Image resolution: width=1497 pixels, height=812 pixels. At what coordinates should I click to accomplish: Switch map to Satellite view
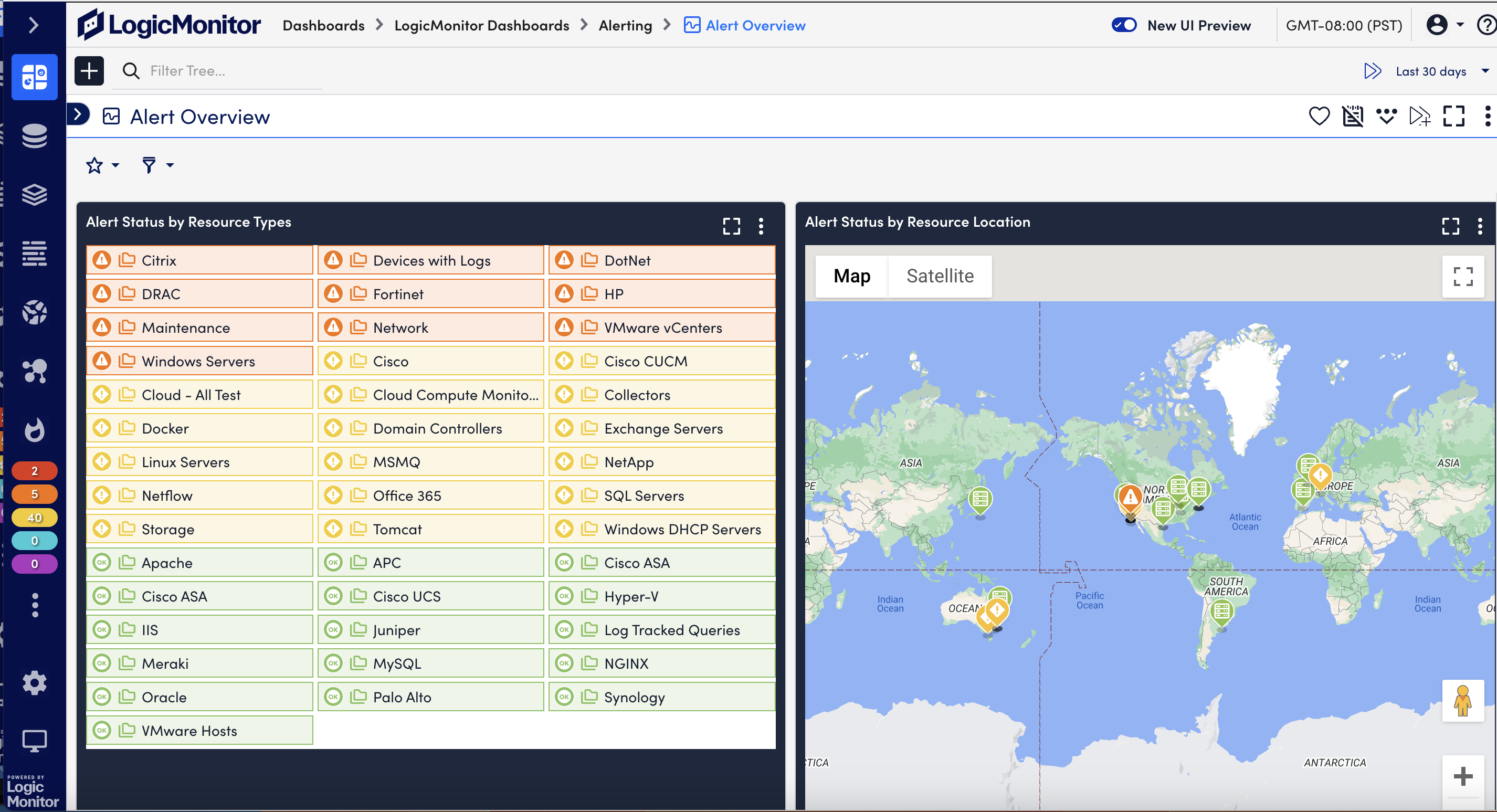(x=940, y=276)
